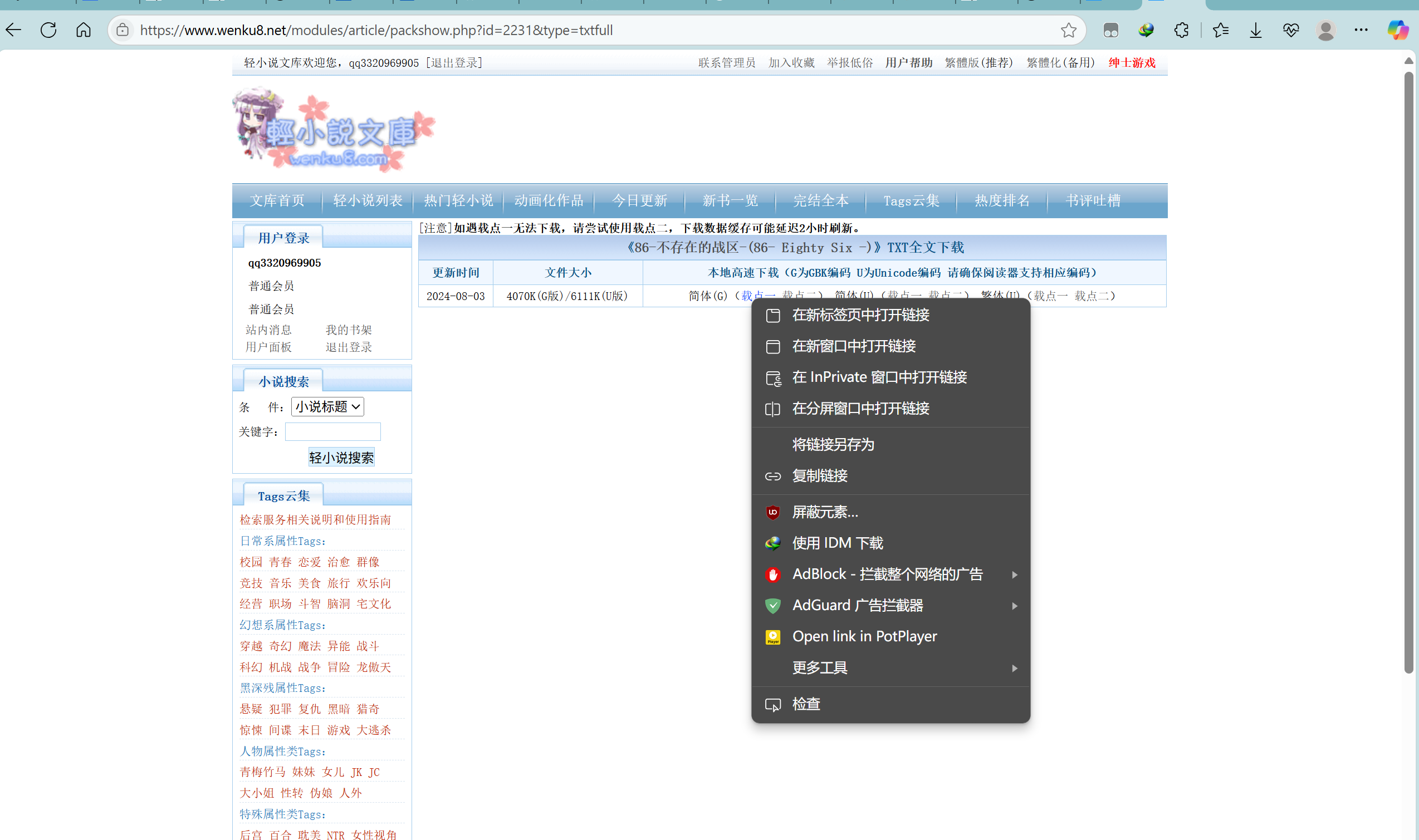Choose 使用 IDM 下载
Image resolution: width=1419 pixels, height=840 pixels.
(x=890, y=543)
